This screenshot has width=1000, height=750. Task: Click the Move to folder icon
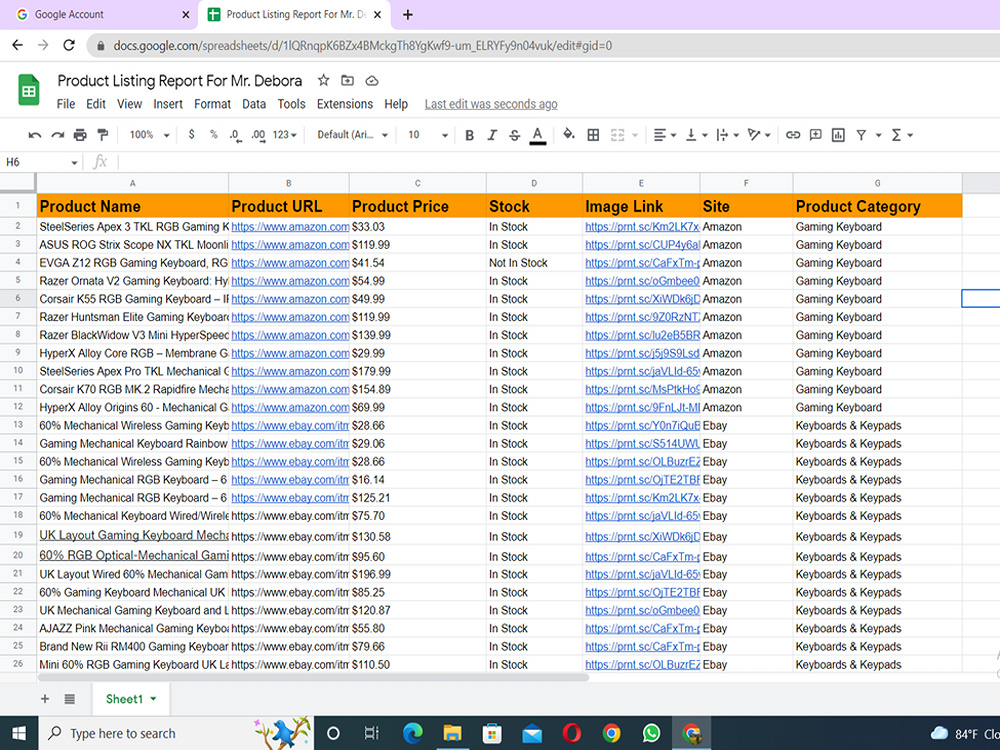pos(347,80)
